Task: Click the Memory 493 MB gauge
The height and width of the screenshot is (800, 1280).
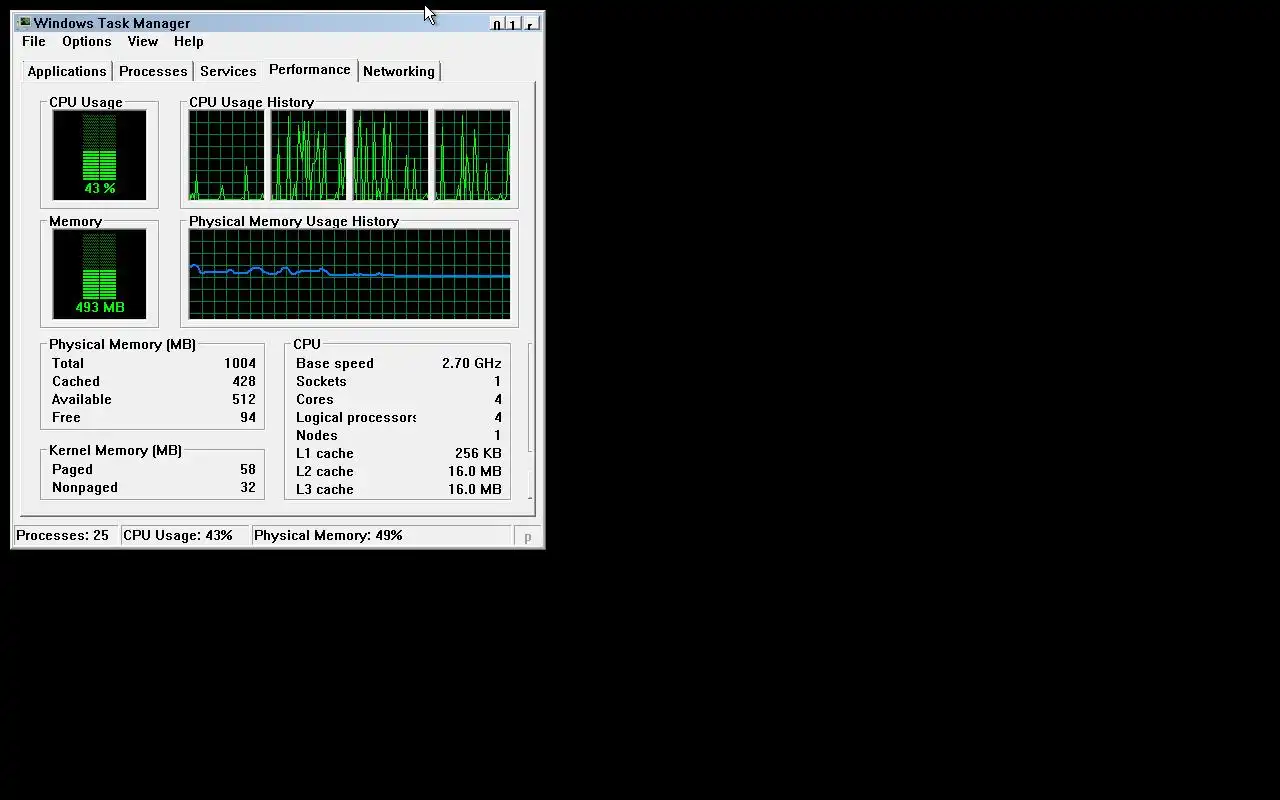Action: pos(99,274)
